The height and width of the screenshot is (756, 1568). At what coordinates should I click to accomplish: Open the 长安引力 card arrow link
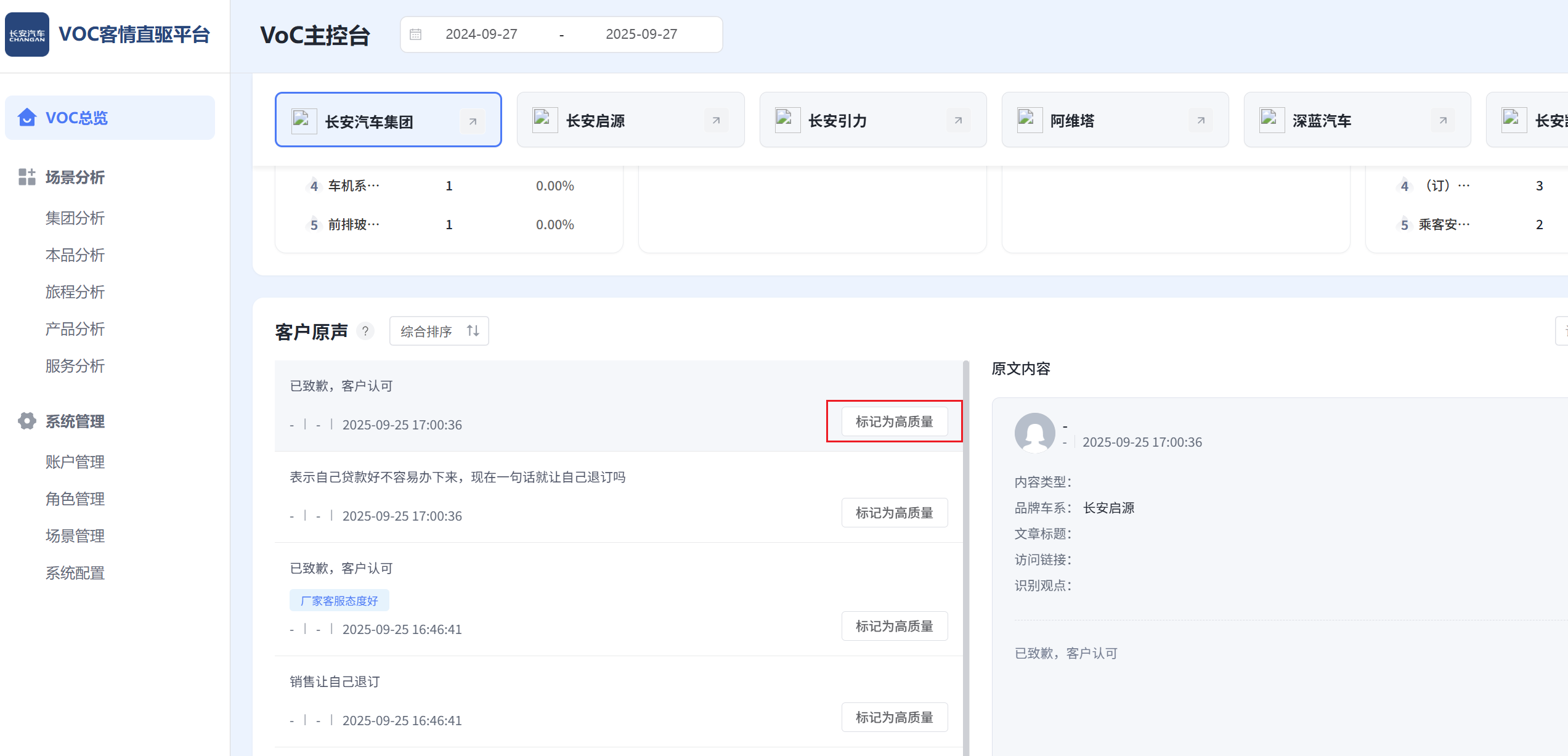click(958, 120)
